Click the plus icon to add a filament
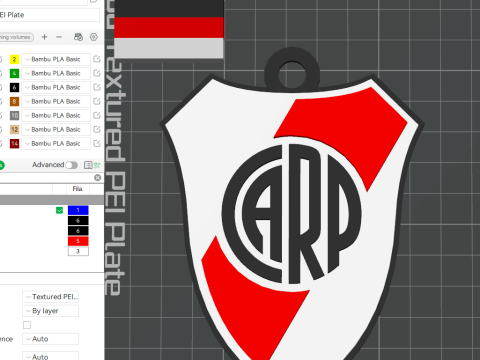Viewport: 480px width, 360px height. [44, 37]
